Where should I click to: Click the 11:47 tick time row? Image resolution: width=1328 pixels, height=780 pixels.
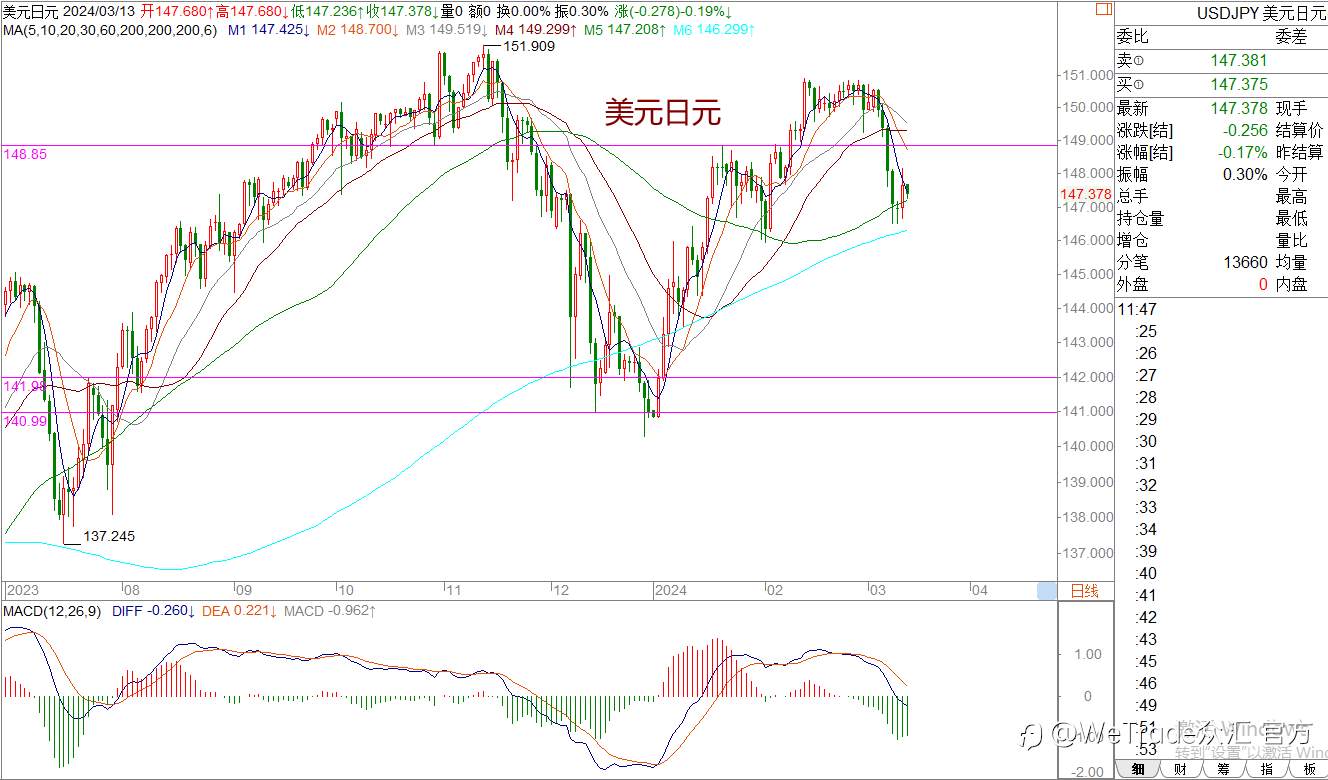[1137, 309]
